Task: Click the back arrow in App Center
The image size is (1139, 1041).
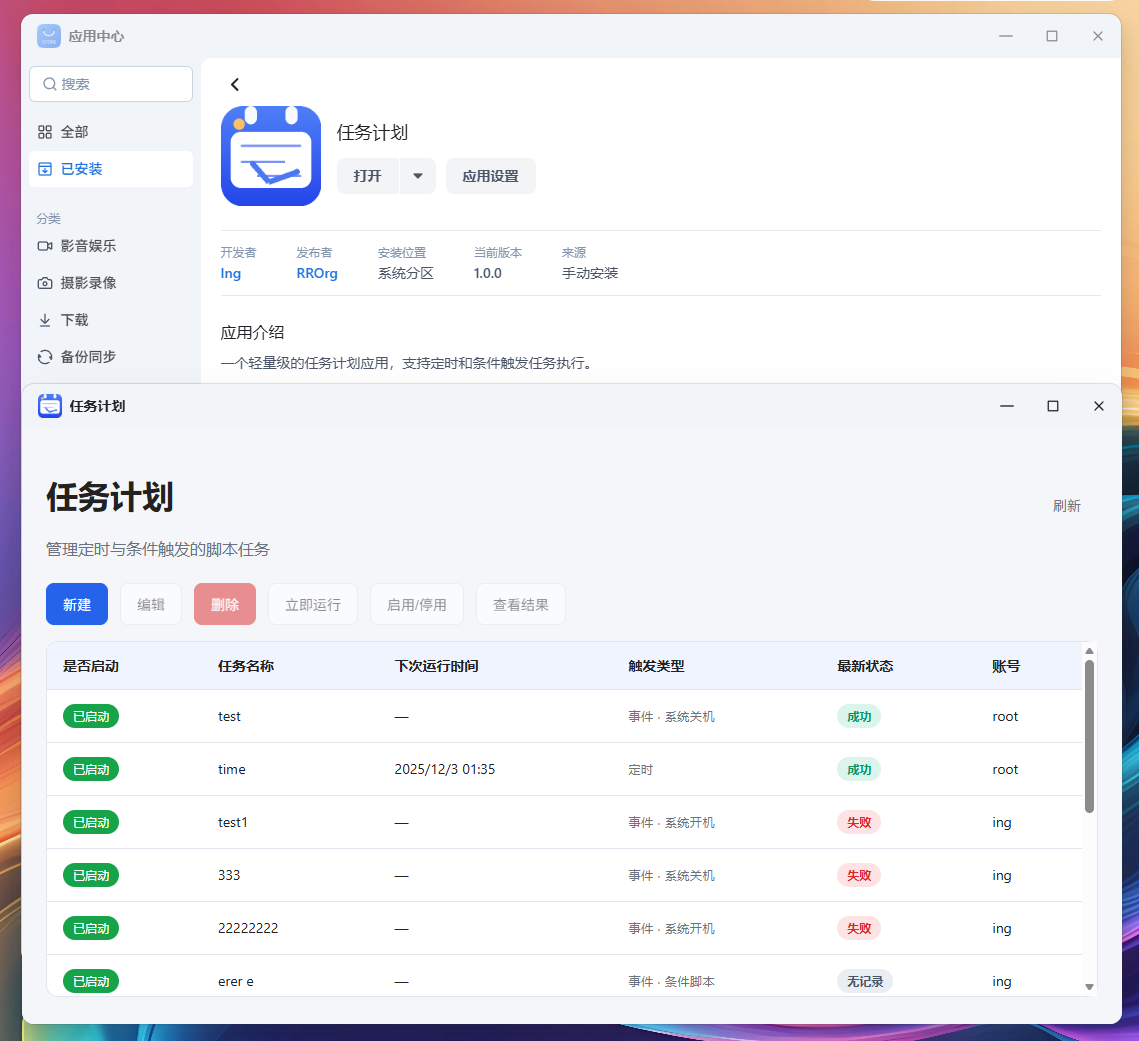Action: click(x=235, y=85)
